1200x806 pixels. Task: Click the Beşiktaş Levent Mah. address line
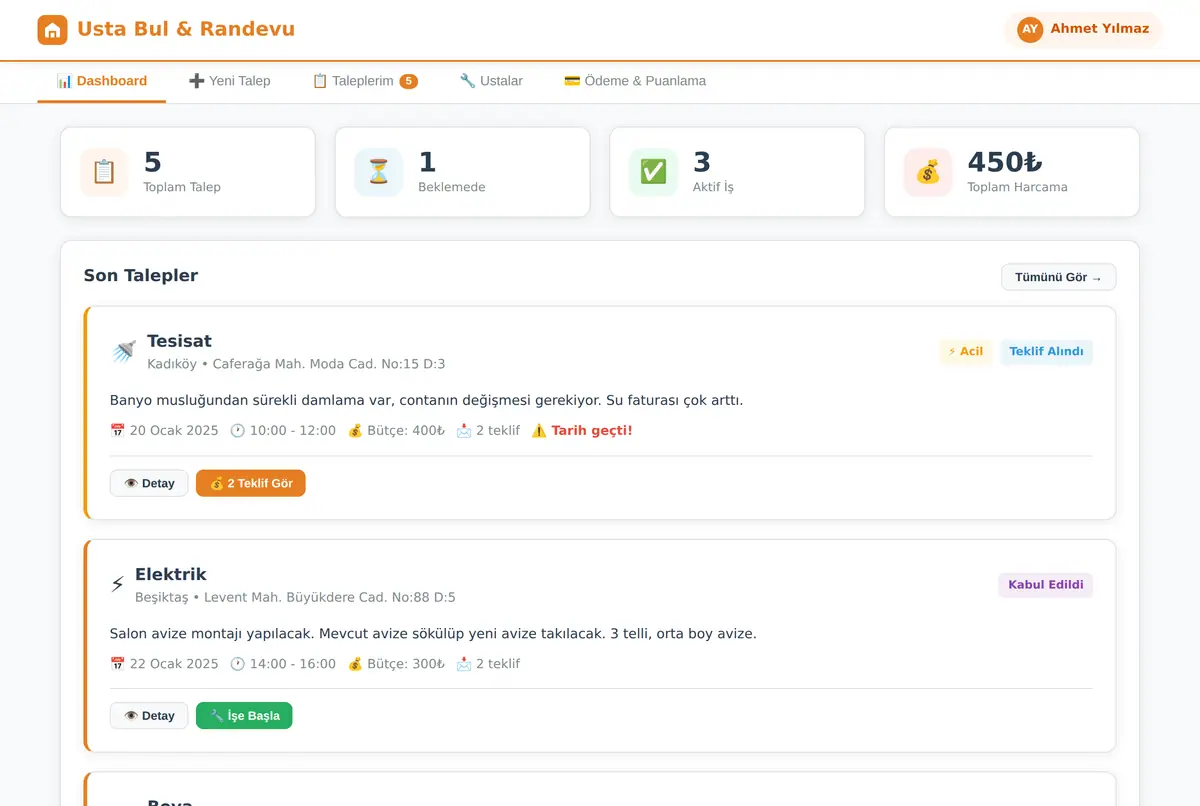point(295,597)
